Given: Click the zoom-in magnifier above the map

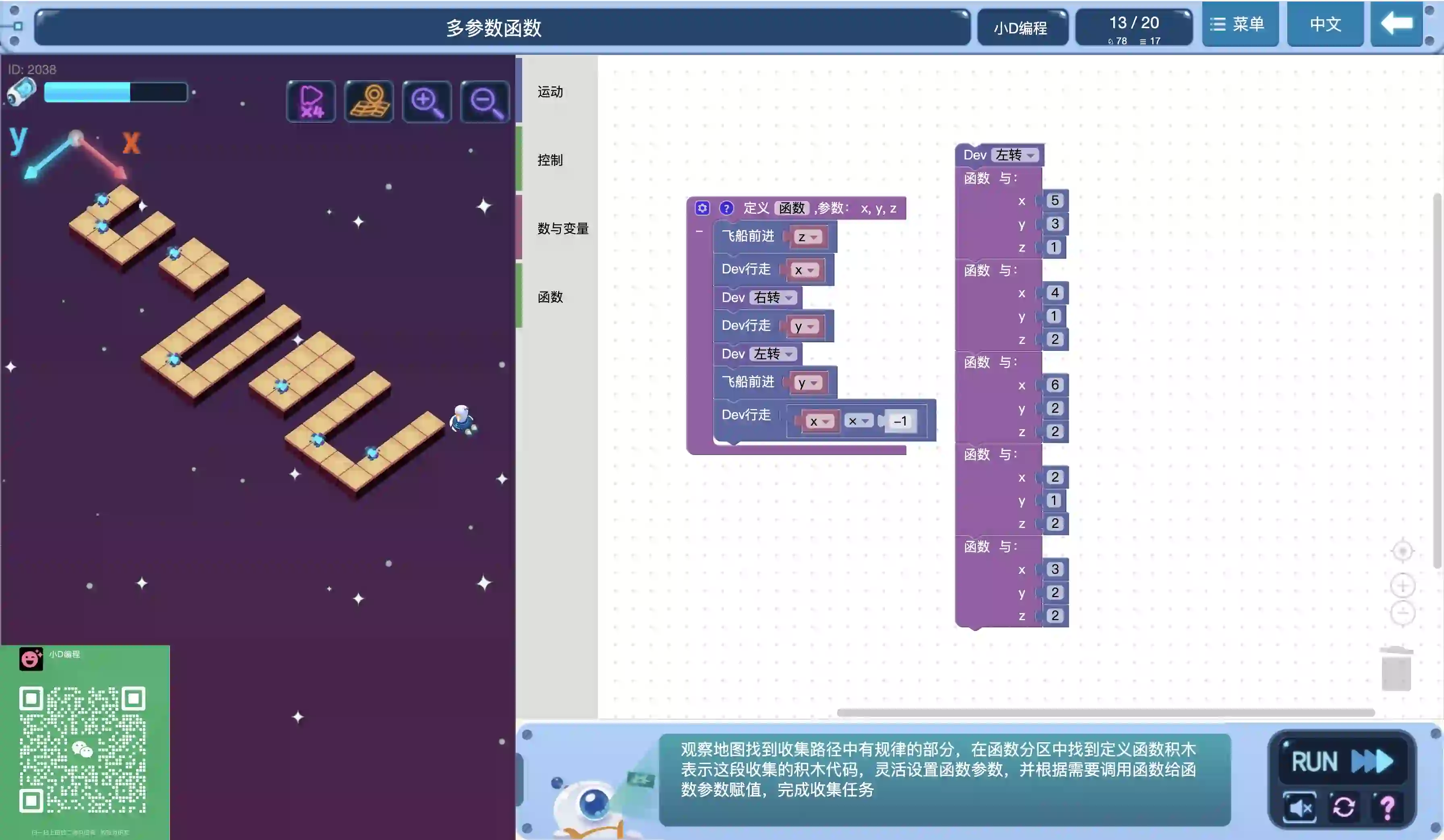Looking at the screenshot, I should 427,102.
